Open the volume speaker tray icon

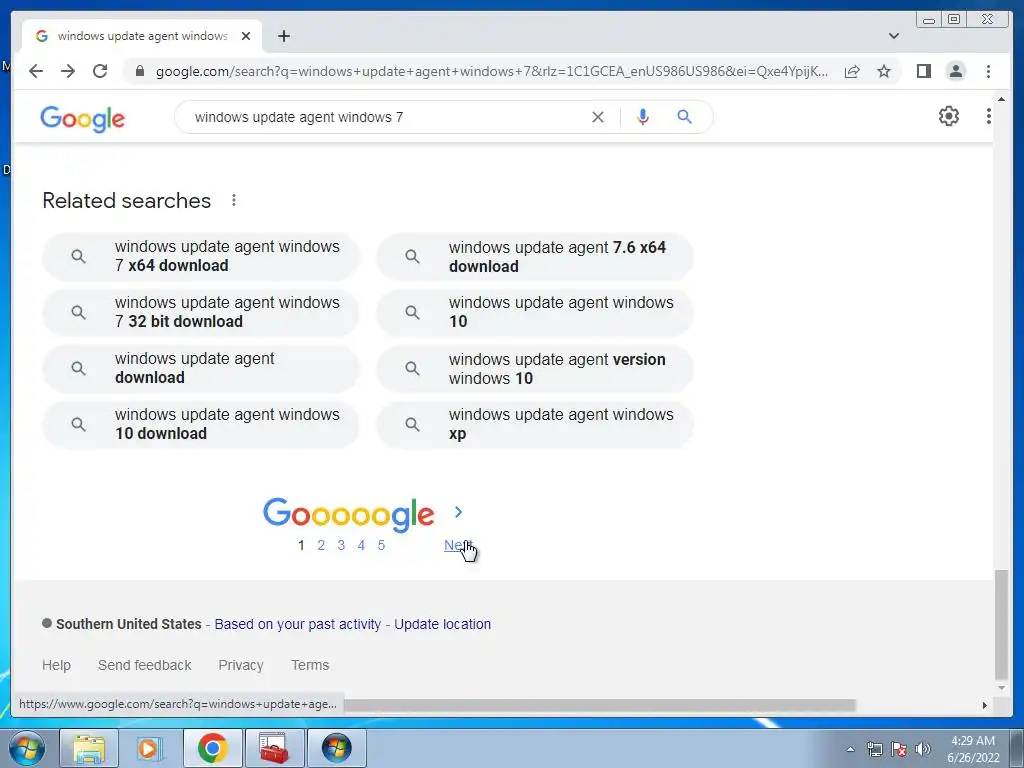point(923,749)
